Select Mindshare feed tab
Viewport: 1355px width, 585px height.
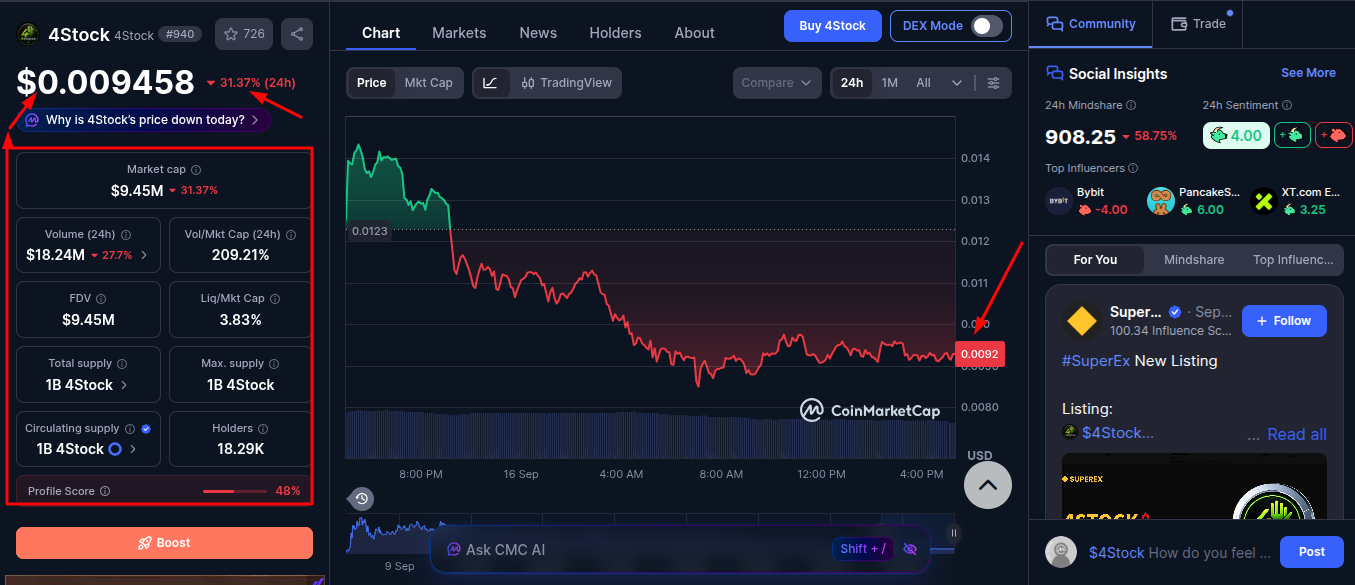pos(1194,260)
